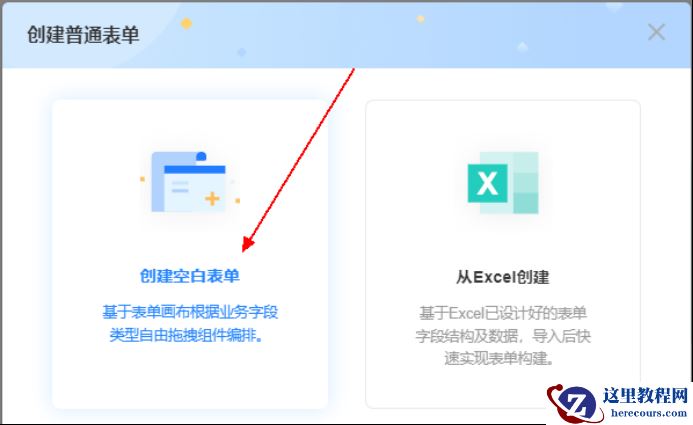Image resolution: width=693 pixels, height=425 pixels.
Task: Click the Excel import description paragraph
Action: point(503,336)
